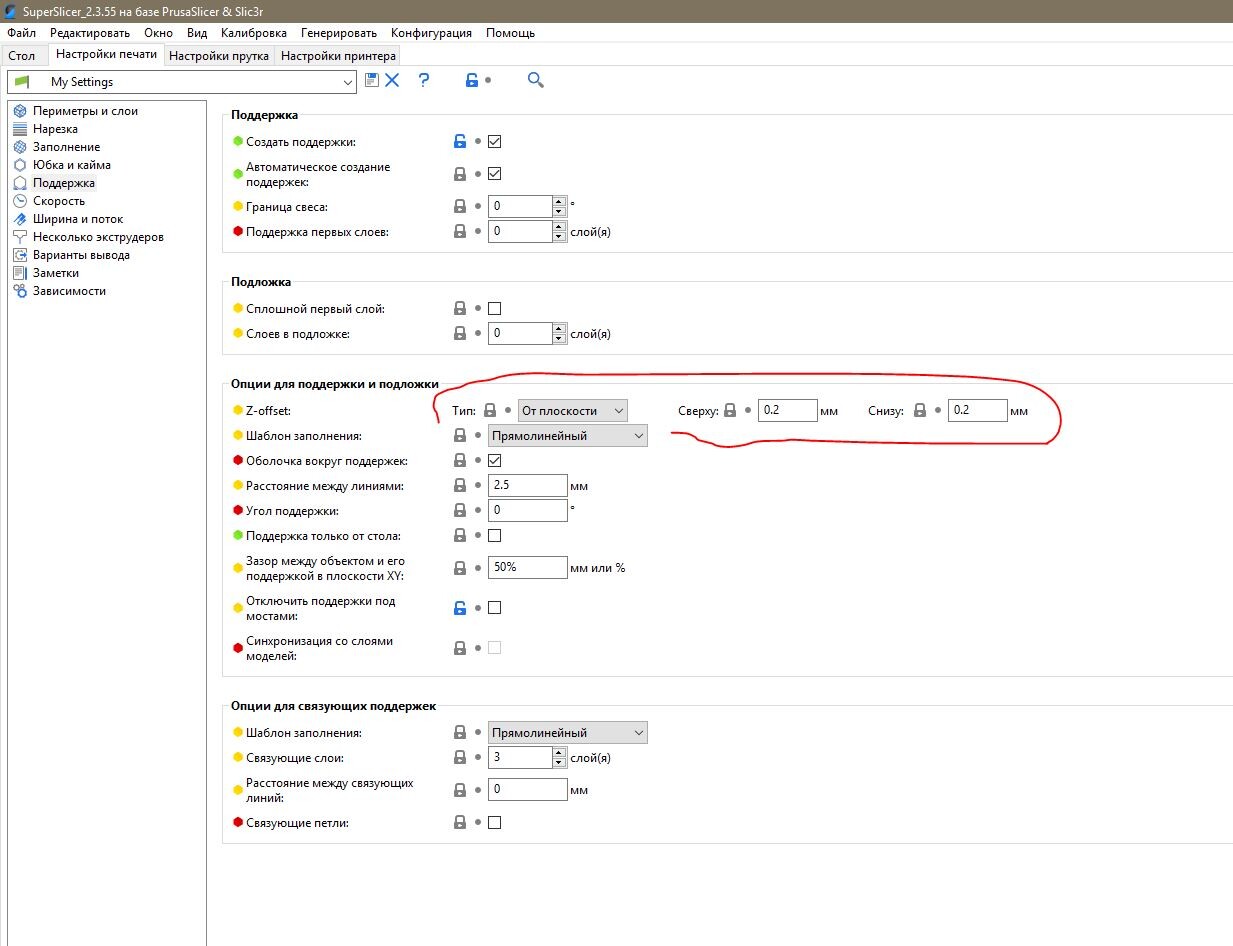Click the lock icon next to Тип
The height and width of the screenshot is (946, 1233).
490,410
